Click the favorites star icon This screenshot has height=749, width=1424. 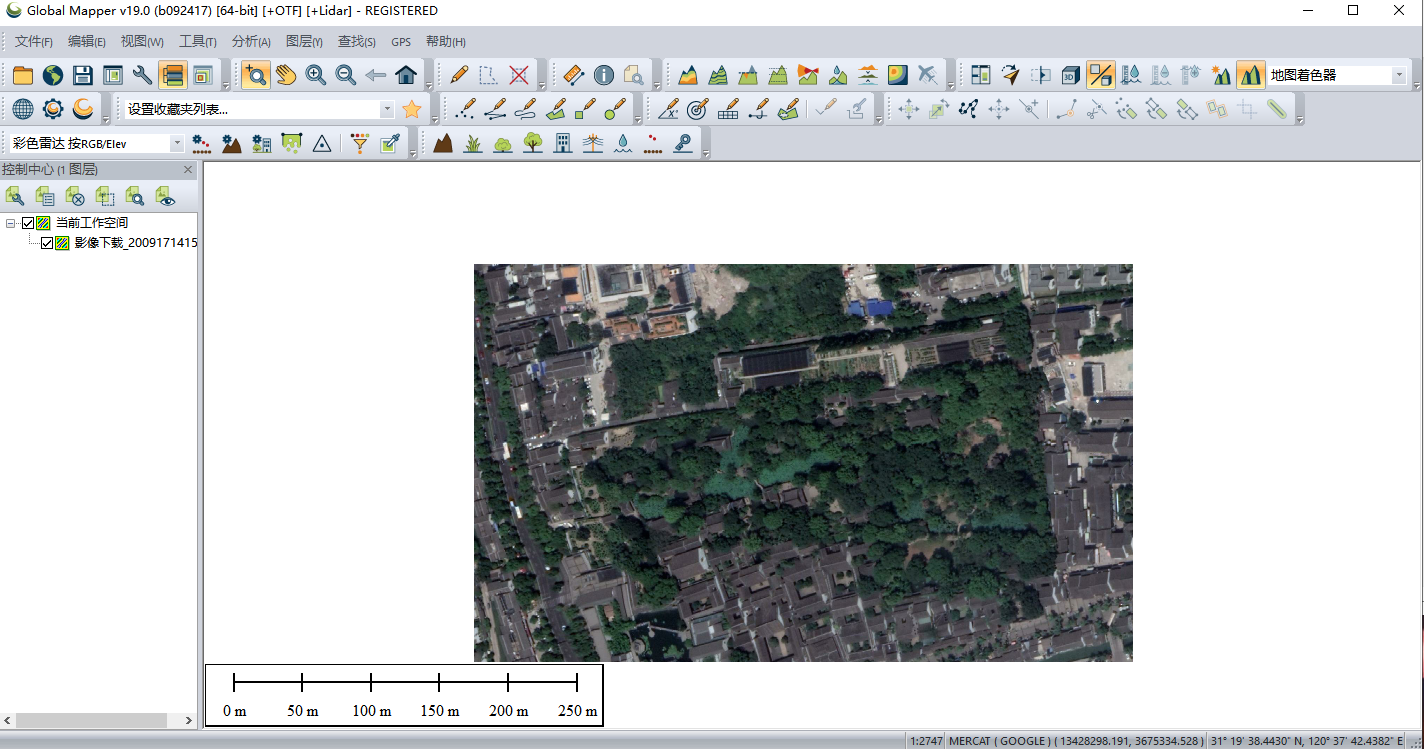[411, 109]
